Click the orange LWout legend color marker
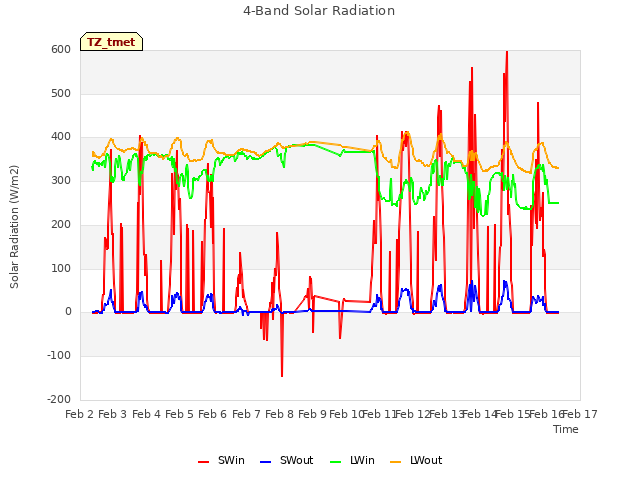 [x=396, y=462]
